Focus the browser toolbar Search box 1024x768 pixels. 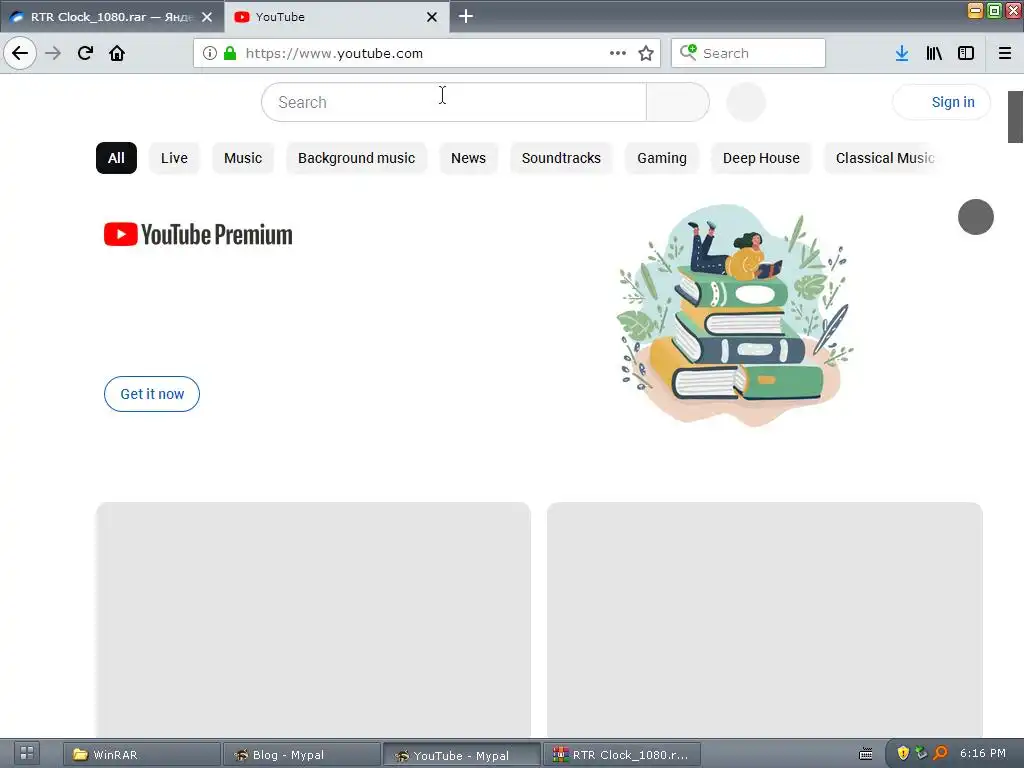[x=748, y=53]
